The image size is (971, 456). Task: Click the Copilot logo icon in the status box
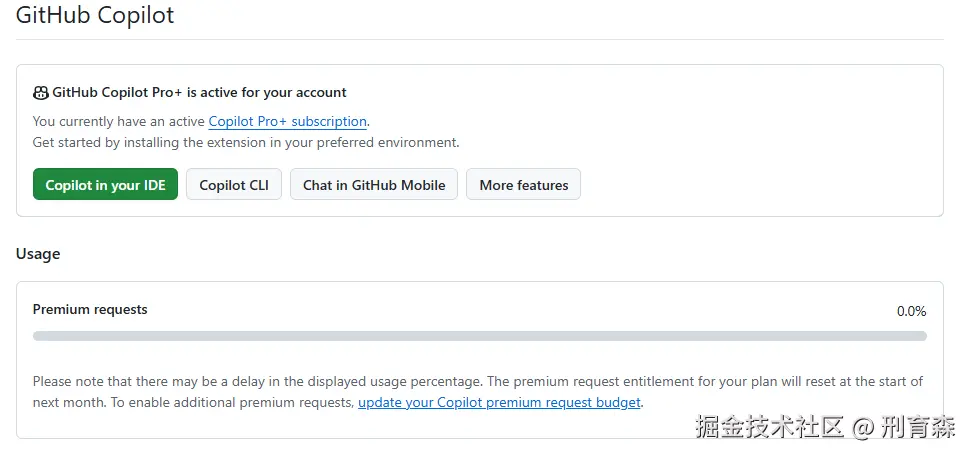[x=41, y=93]
